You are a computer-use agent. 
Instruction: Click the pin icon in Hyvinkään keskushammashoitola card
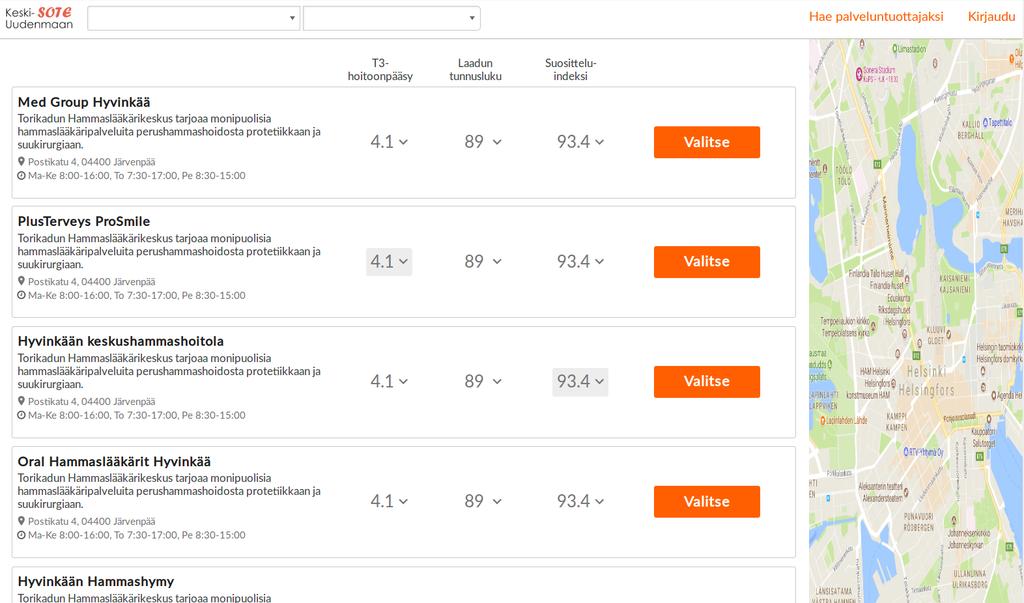tap(22, 401)
